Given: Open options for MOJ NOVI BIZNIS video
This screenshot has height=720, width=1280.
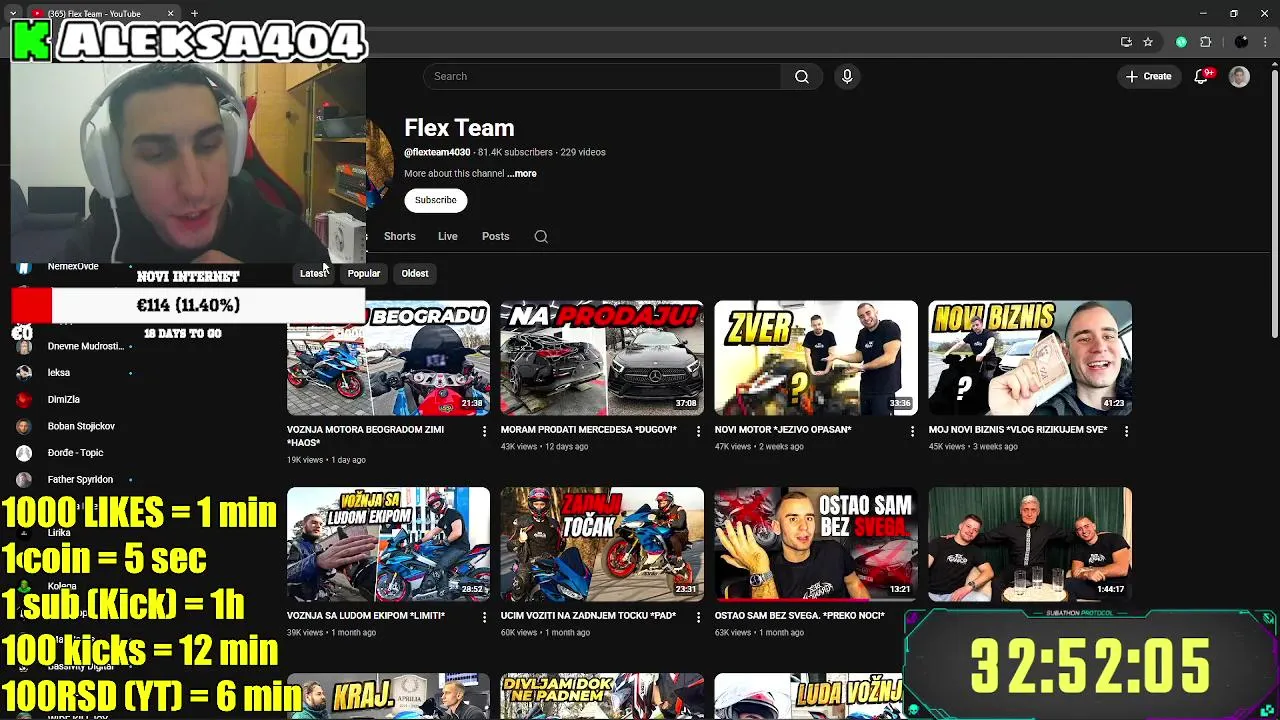Looking at the screenshot, I should pos(1126,431).
